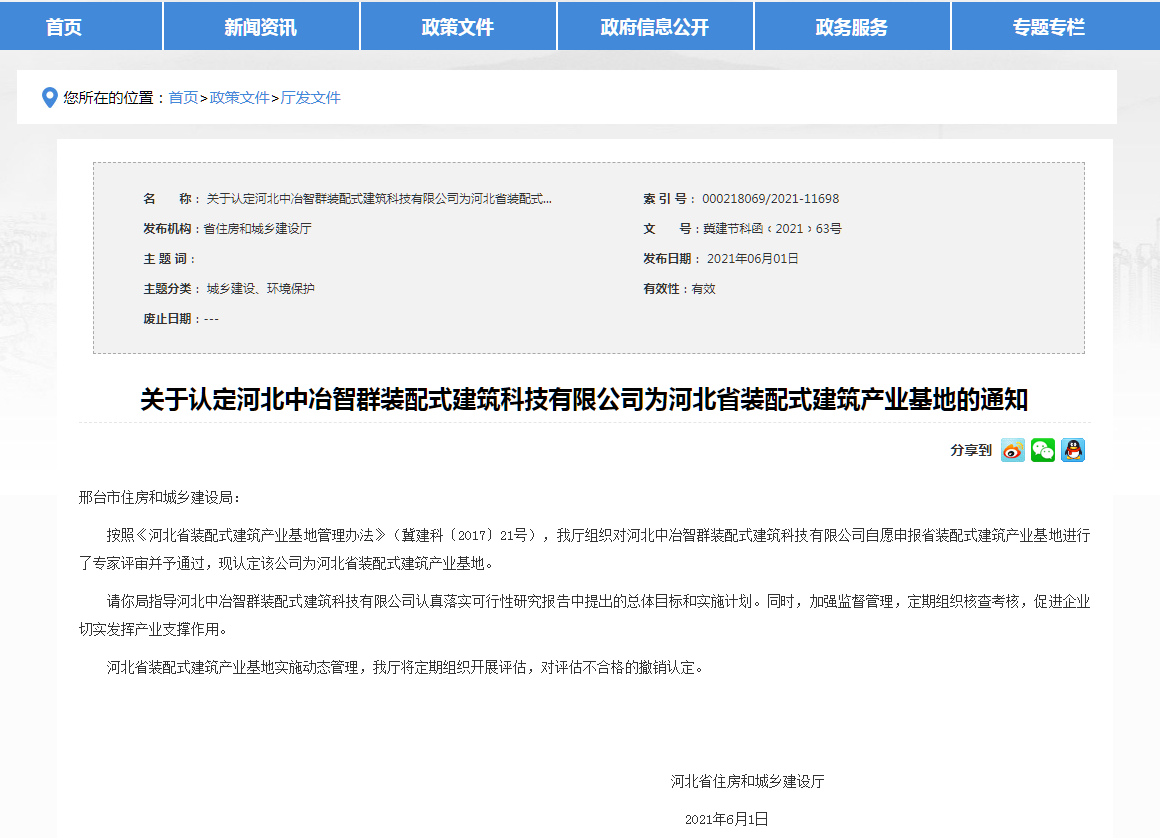Click the green WeChat share icon
The width and height of the screenshot is (1160, 838).
[x=1043, y=451]
